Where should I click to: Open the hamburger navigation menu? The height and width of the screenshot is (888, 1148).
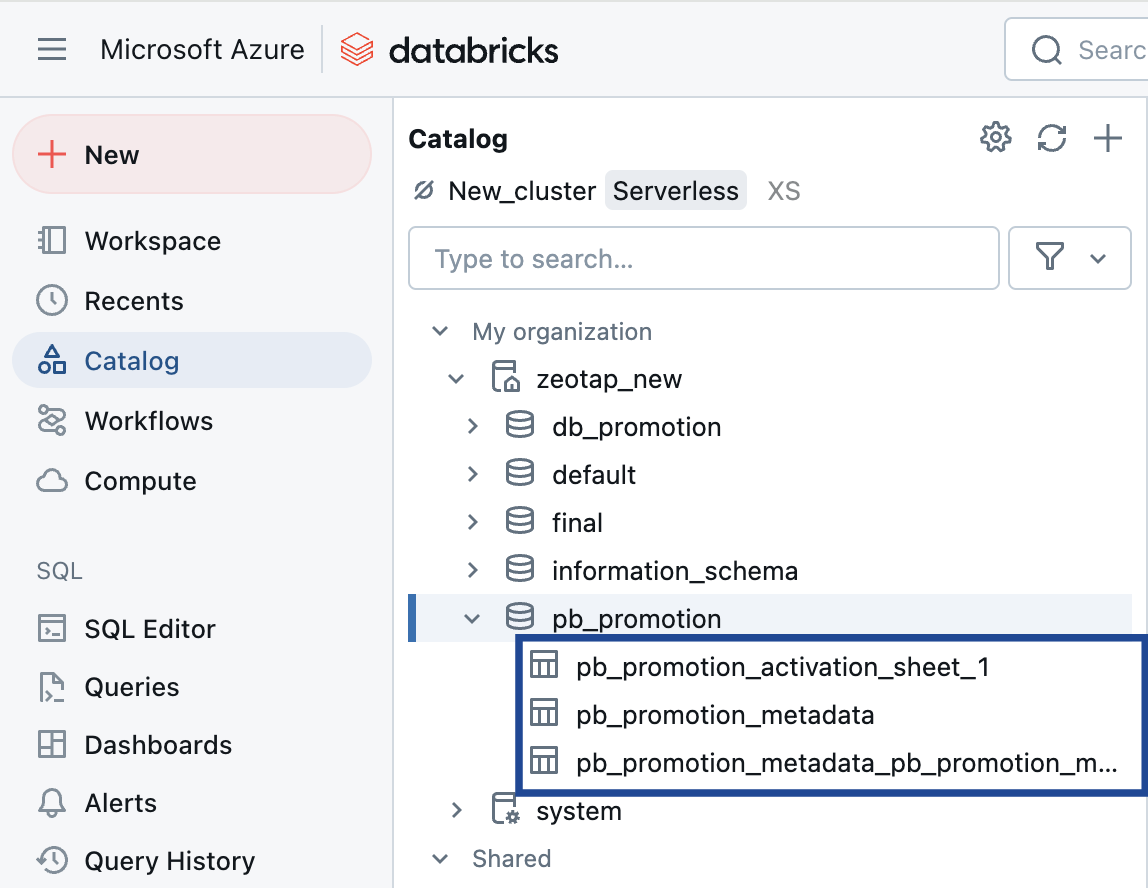[x=52, y=49]
